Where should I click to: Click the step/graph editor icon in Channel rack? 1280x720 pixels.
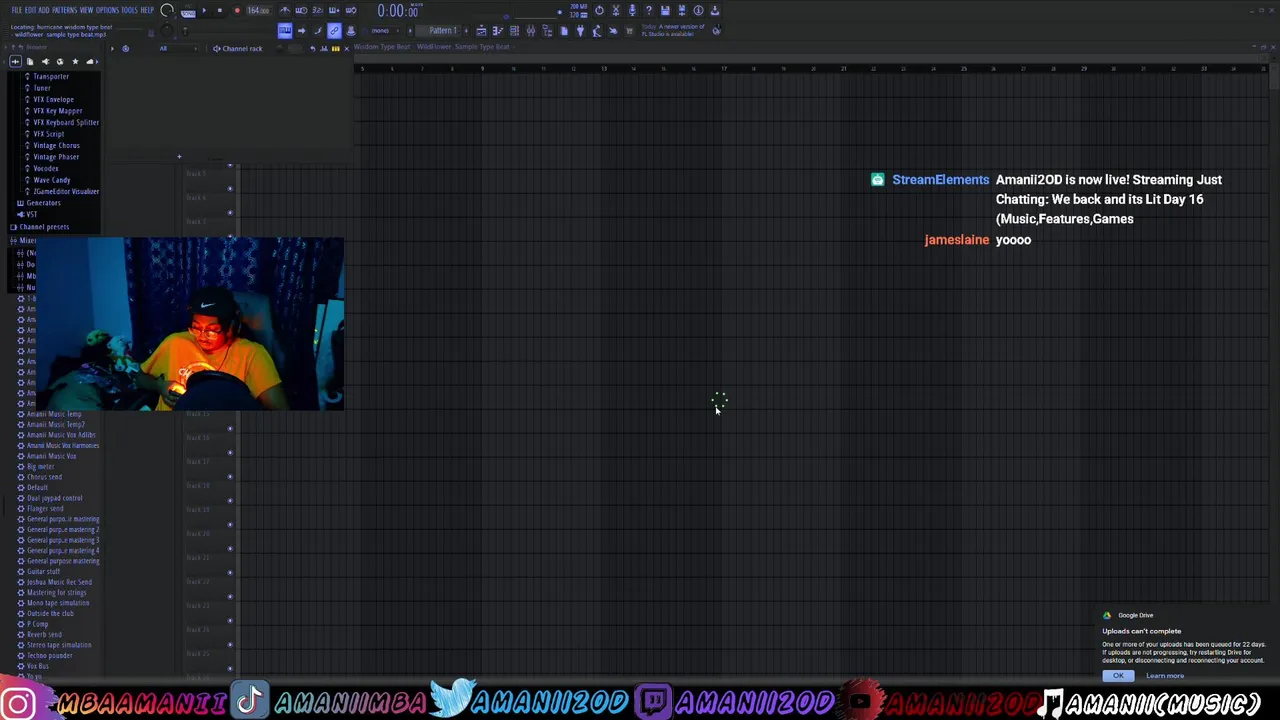pos(324,49)
